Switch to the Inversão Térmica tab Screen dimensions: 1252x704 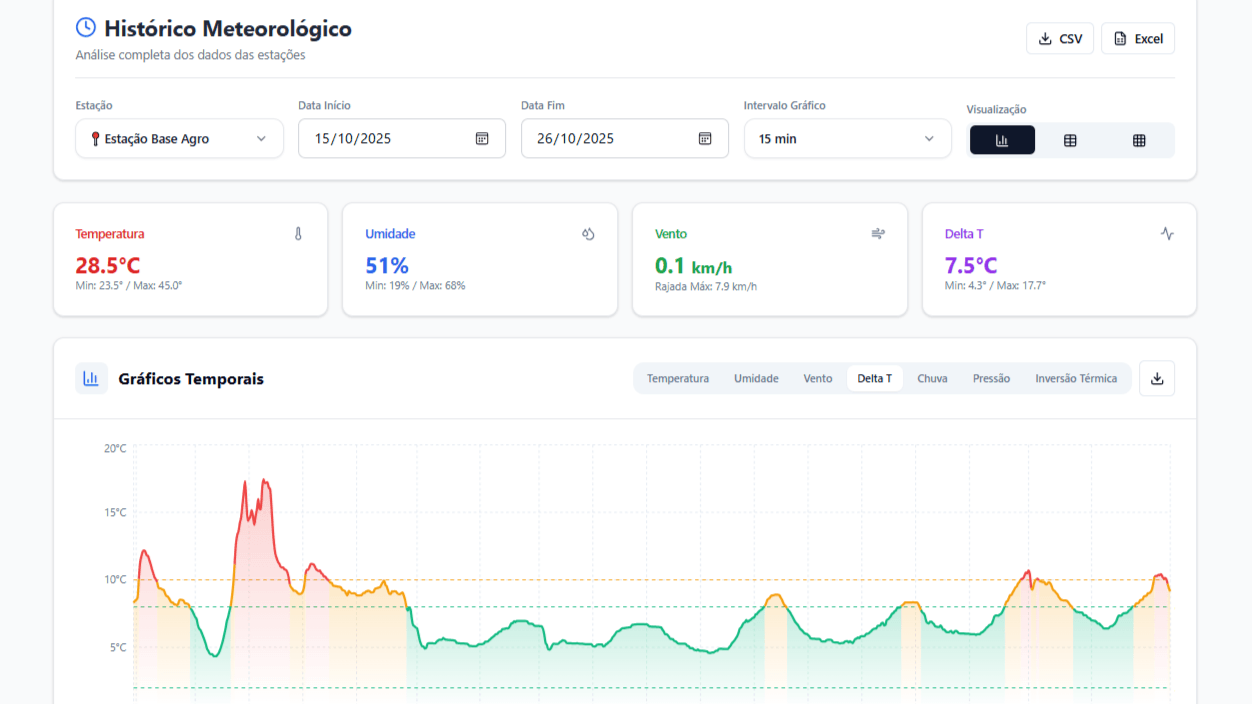pos(1076,379)
